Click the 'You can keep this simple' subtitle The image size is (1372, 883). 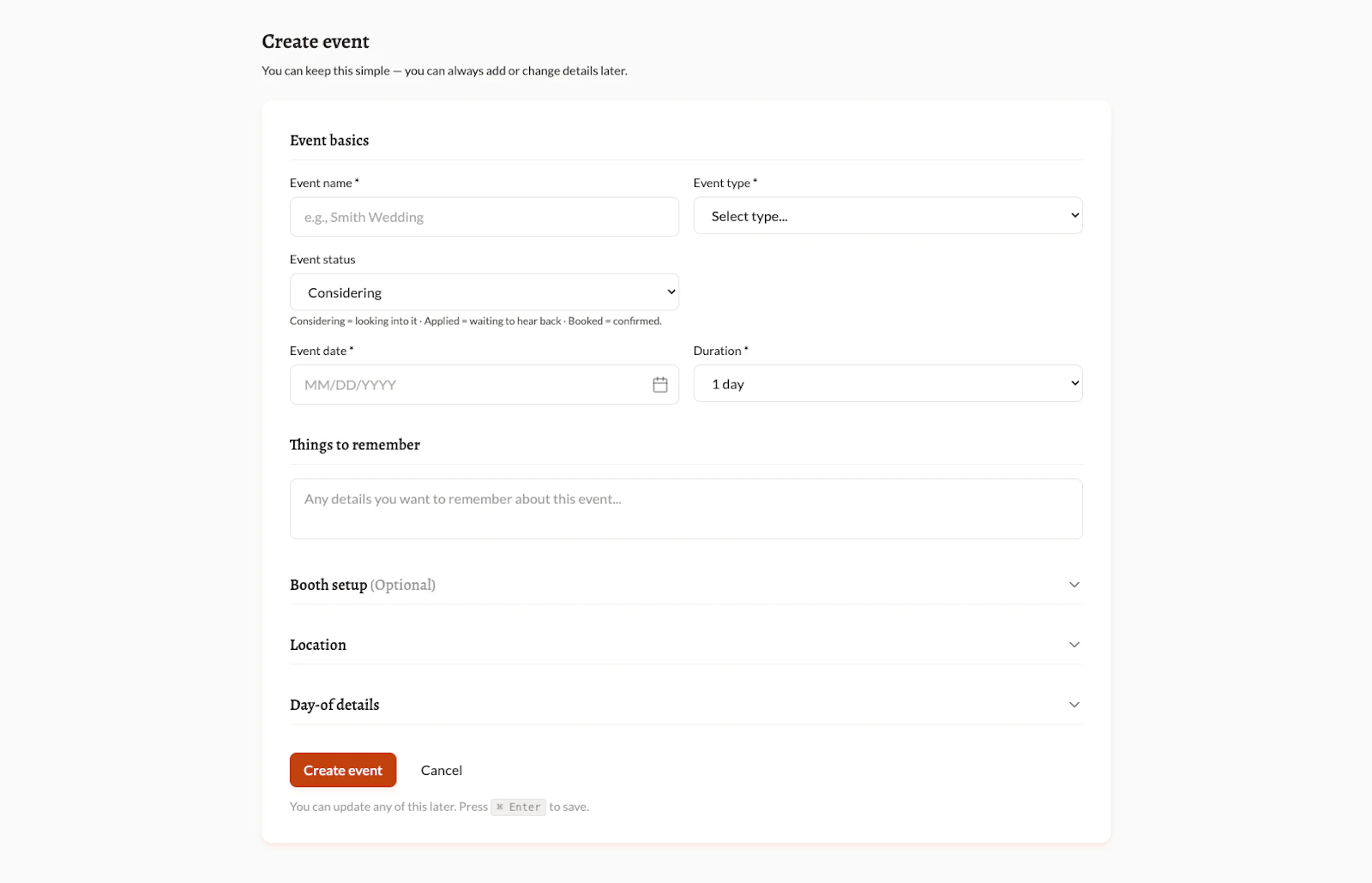click(444, 70)
